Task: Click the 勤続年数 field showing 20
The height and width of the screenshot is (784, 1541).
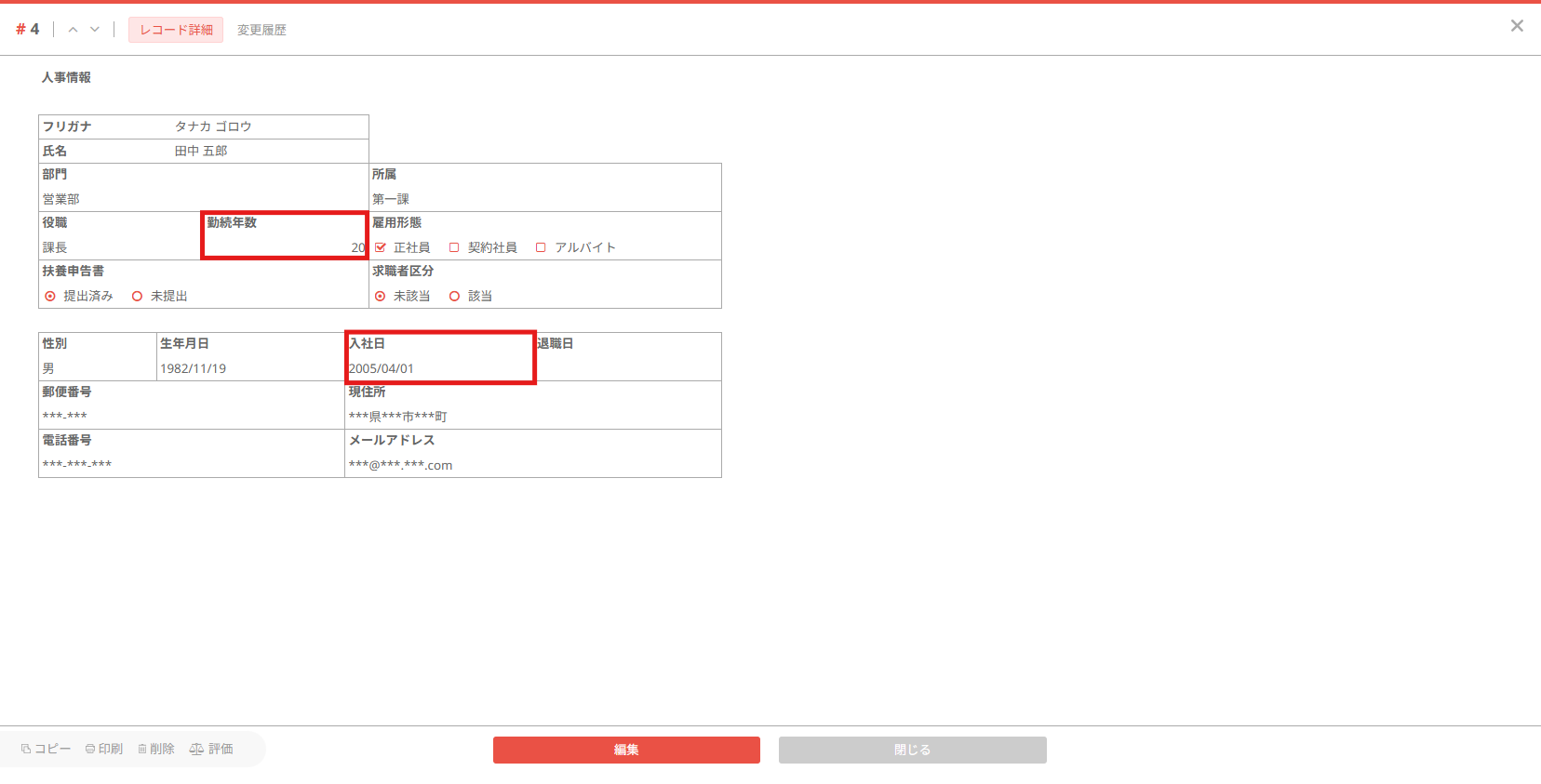Action: coord(357,247)
